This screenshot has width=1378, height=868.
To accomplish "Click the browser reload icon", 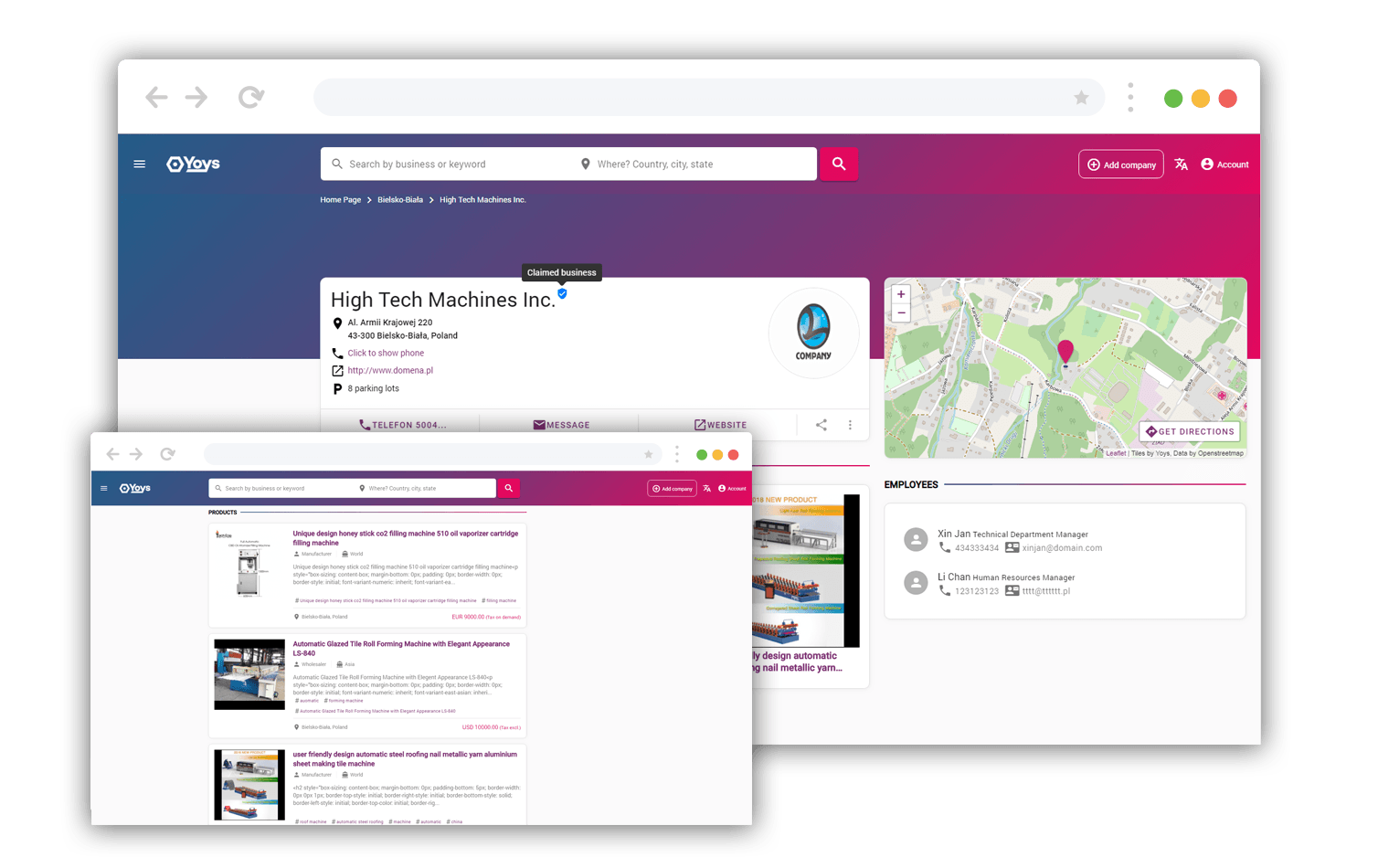I will coord(250,97).
